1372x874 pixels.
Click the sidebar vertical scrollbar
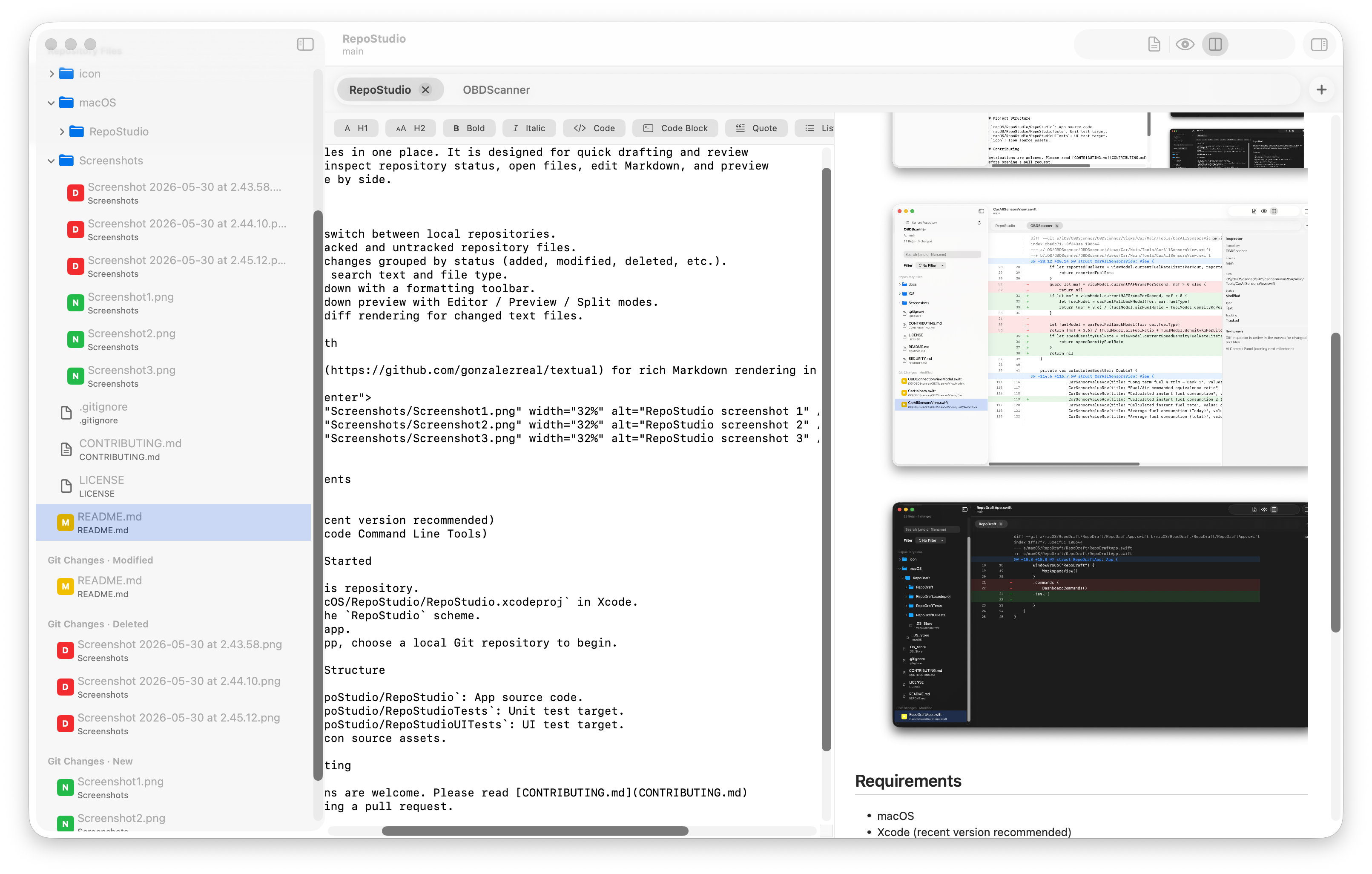(318, 496)
